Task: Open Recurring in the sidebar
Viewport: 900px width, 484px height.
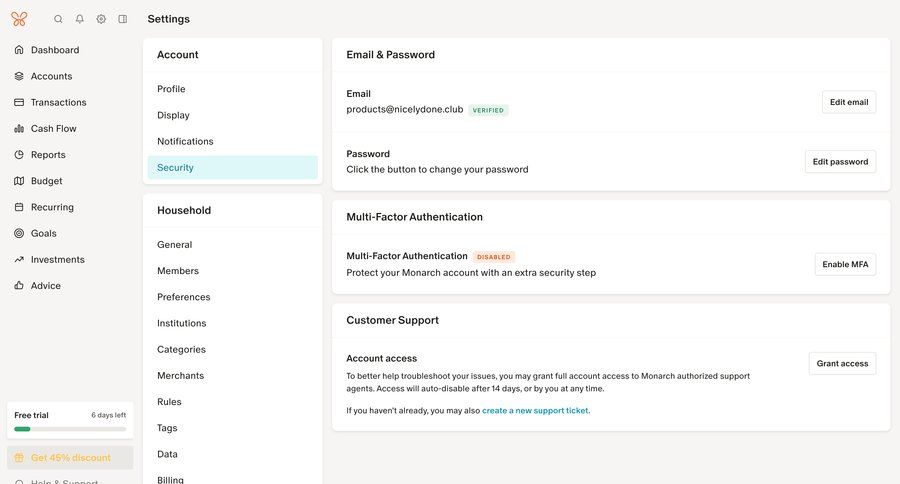Action: [52, 207]
